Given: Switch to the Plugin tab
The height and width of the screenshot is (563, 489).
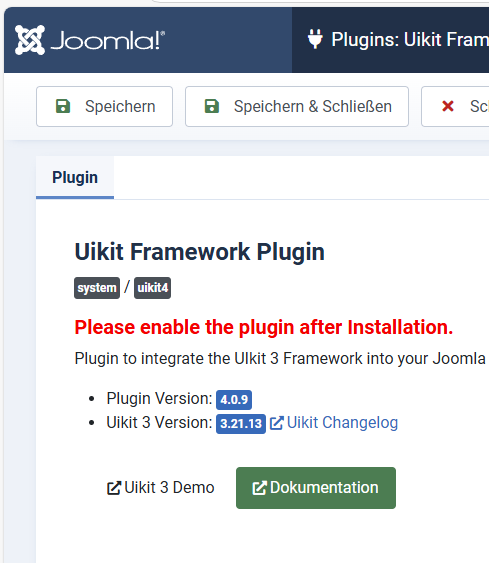Looking at the screenshot, I should point(75,177).
